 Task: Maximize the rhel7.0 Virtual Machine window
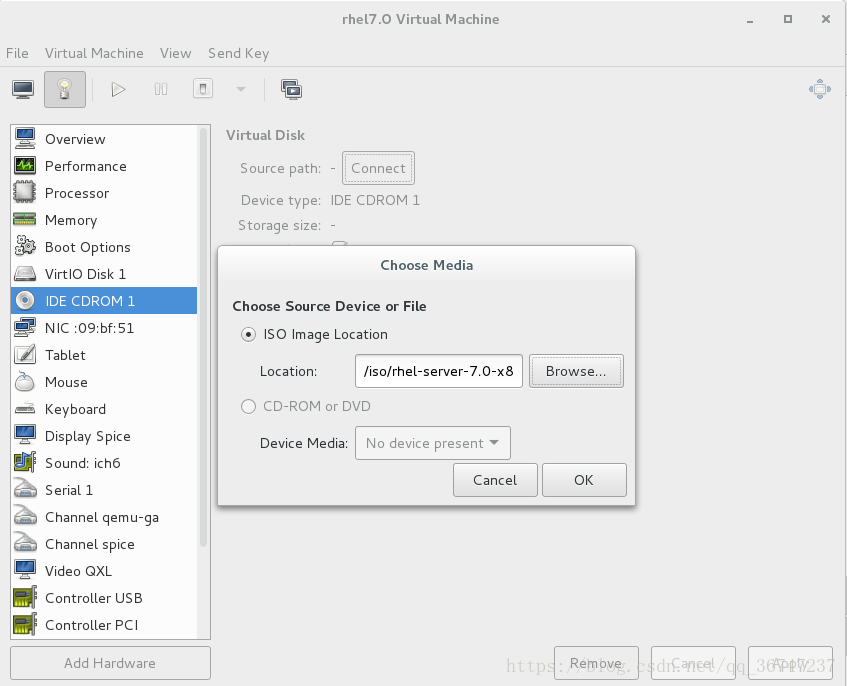coord(788,19)
